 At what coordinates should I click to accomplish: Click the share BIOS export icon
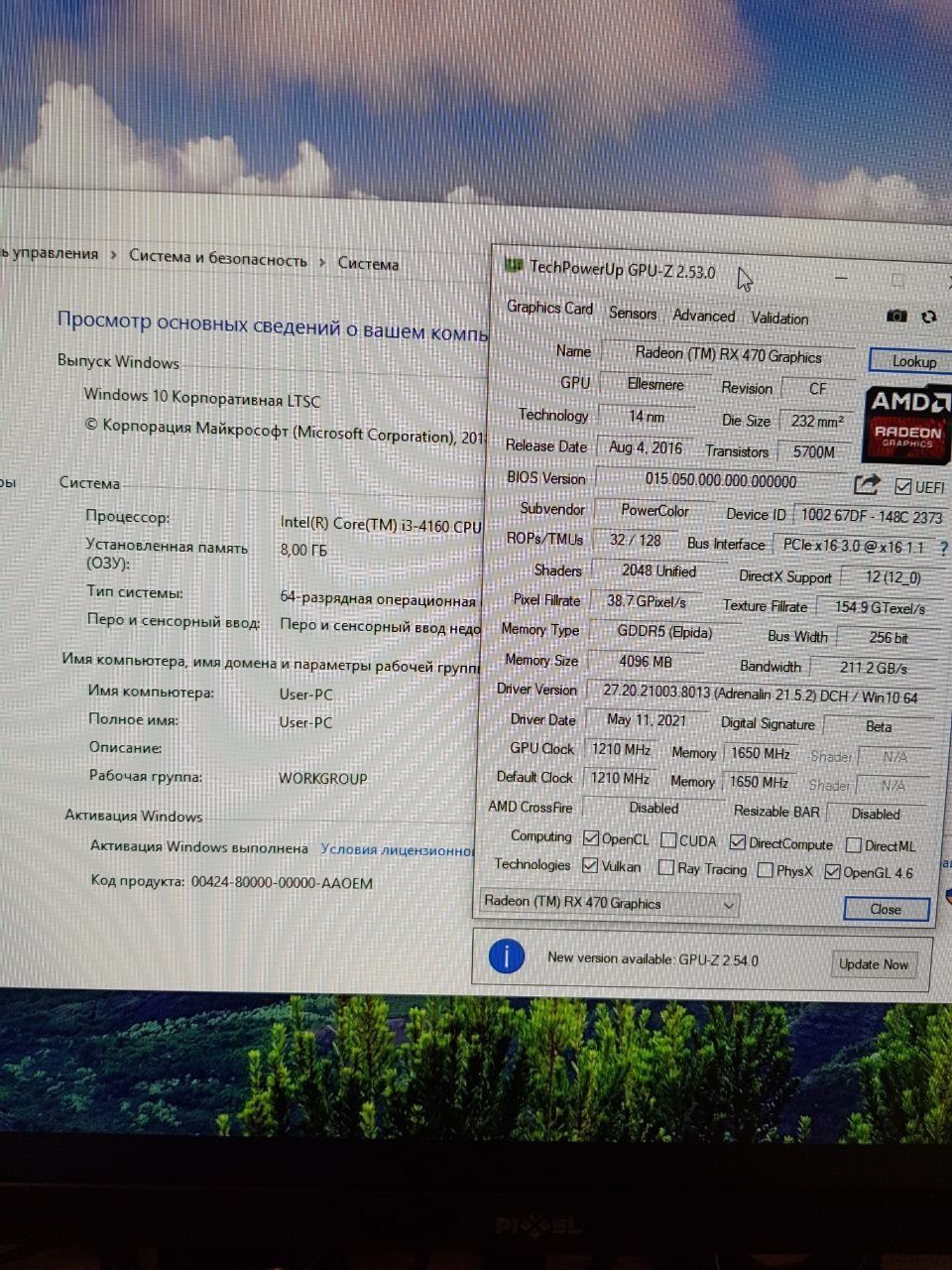[867, 484]
